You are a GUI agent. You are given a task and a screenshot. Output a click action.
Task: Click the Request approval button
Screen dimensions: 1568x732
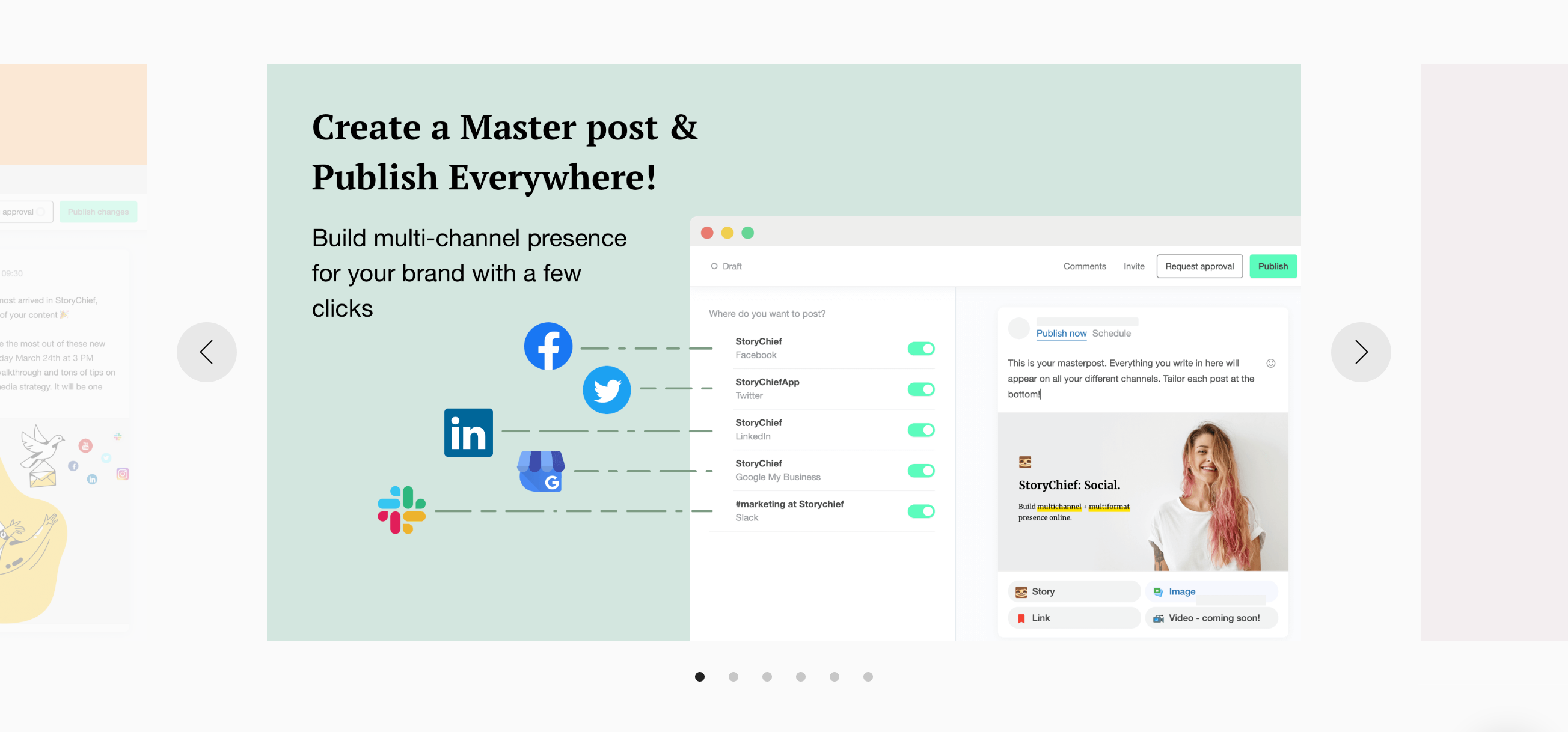pos(1199,266)
